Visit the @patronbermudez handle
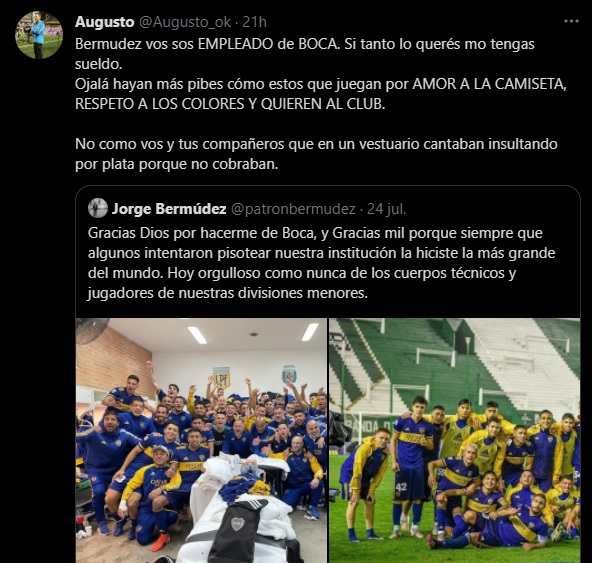 tap(293, 209)
